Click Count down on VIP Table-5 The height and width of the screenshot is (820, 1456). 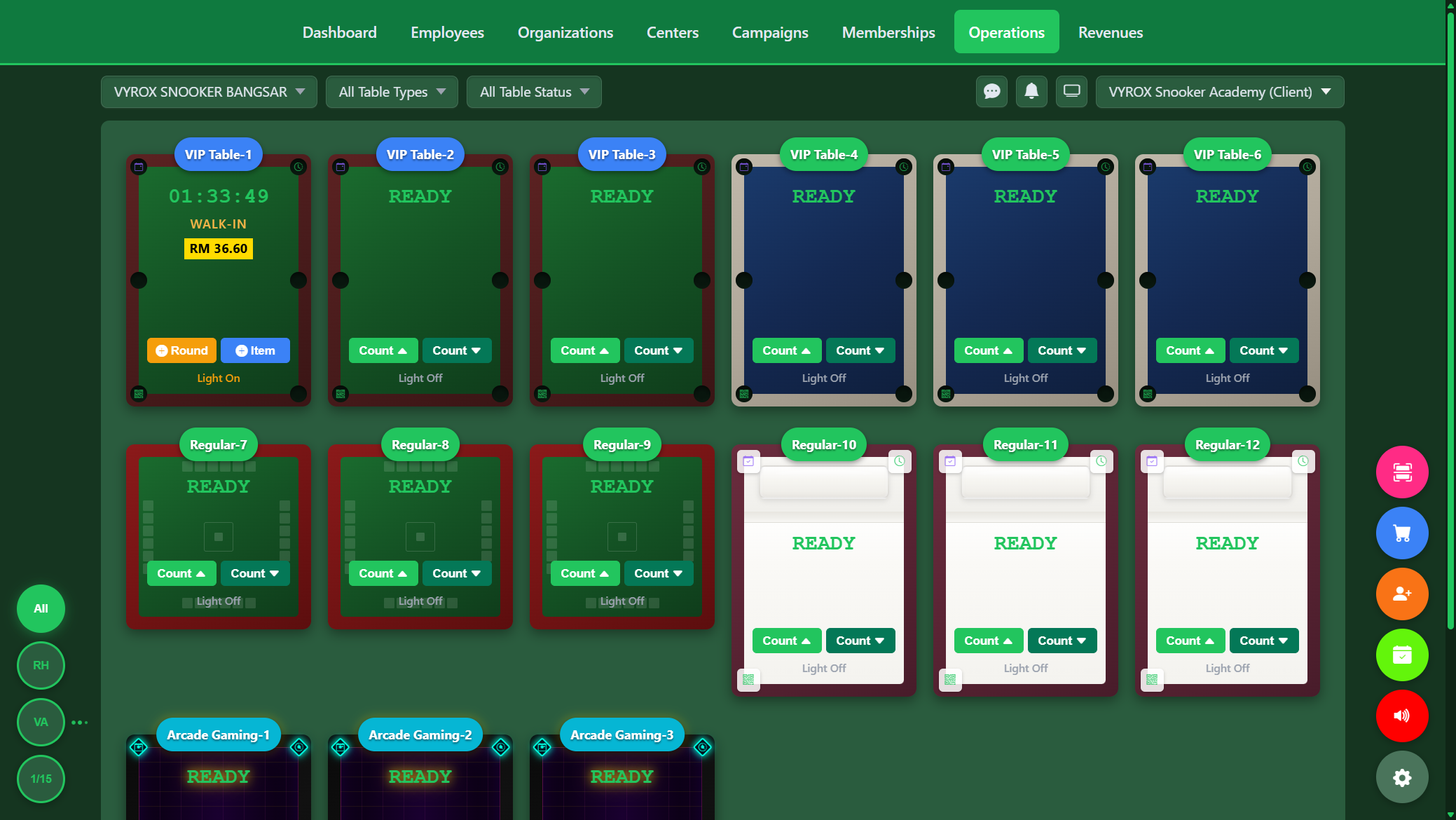tap(1062, 350)
